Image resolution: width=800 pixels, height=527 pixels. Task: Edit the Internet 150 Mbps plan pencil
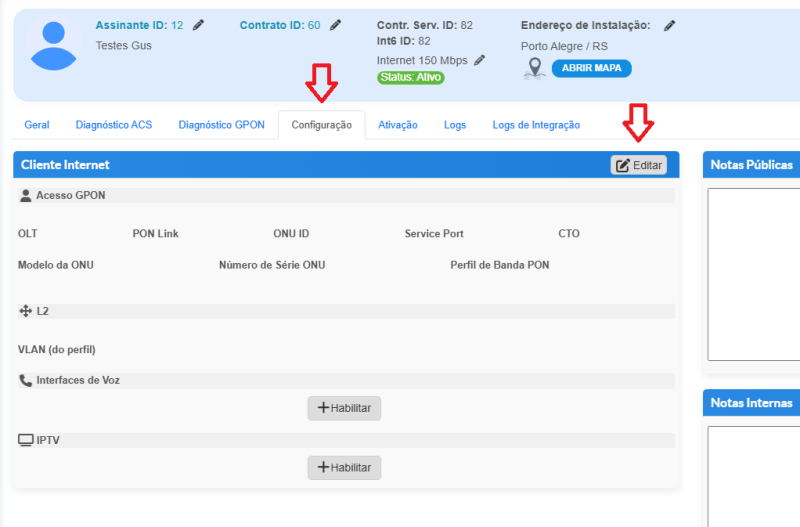pos(480,60)
